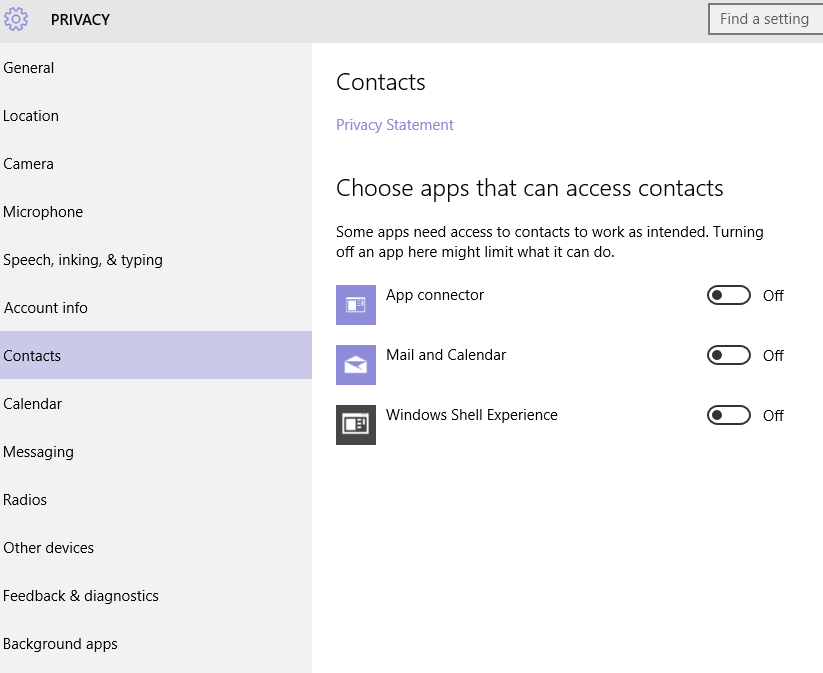Image resolution: width=823 pixels, height=673 pixels.
Task: Open the Microphone privacy section
Action: [156, 212]
